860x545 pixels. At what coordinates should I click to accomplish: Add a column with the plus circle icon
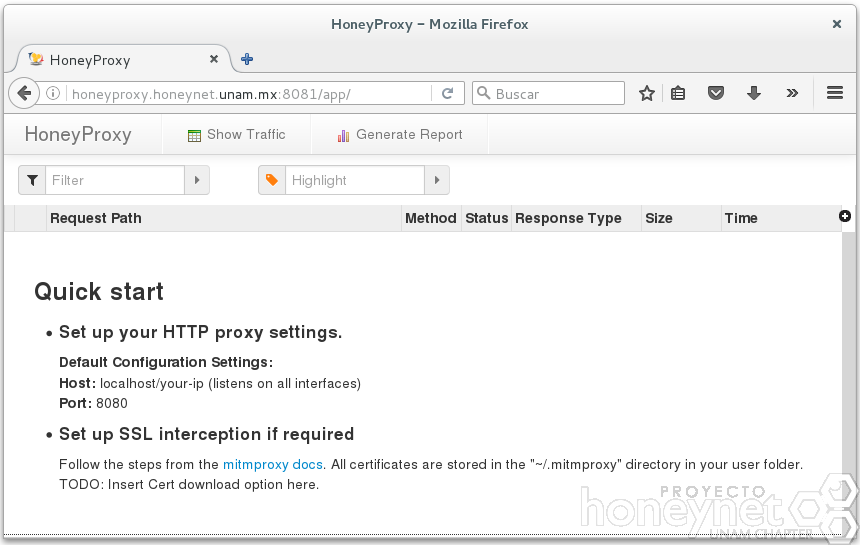click(845, 216)
